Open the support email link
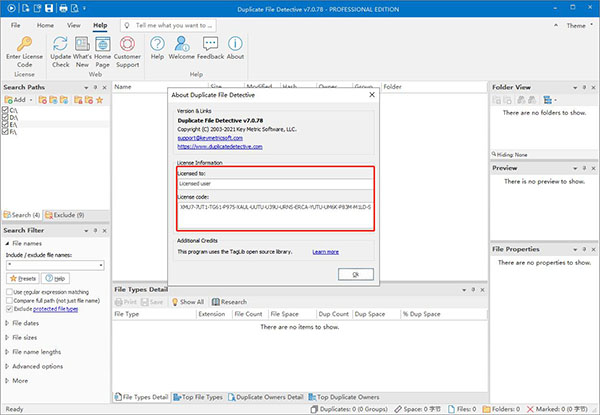This screenshot has height=415, width=600. point(210,138)
